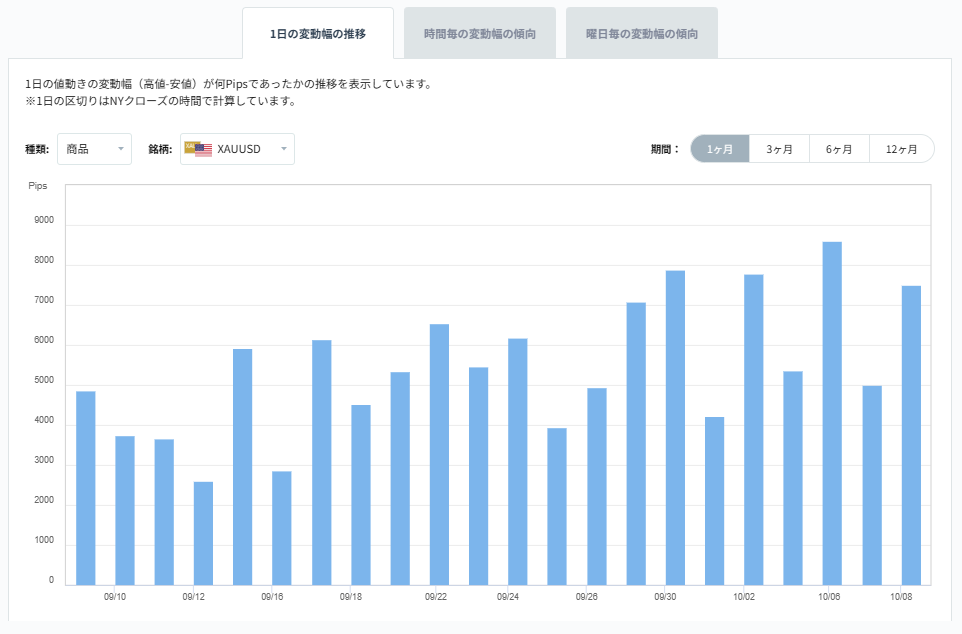Select the 3ヶ月 period option
This screenshot has width=962, height=634.
coord(779,149)
